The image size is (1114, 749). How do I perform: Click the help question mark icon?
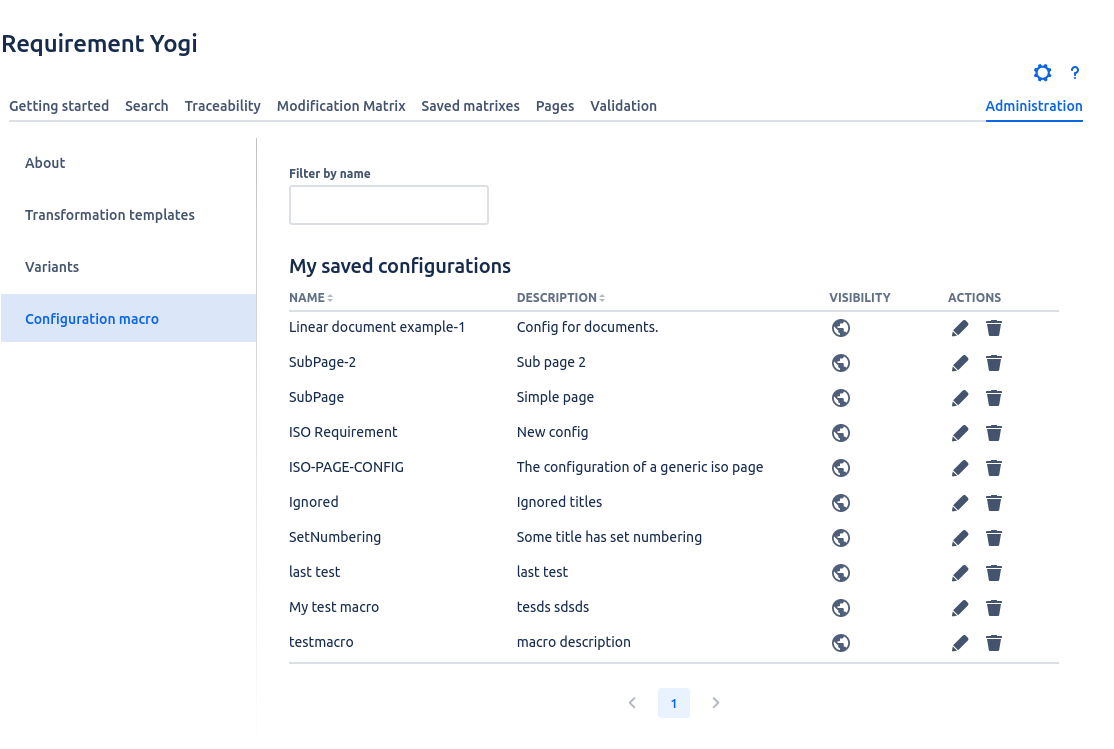(1075, 73)
